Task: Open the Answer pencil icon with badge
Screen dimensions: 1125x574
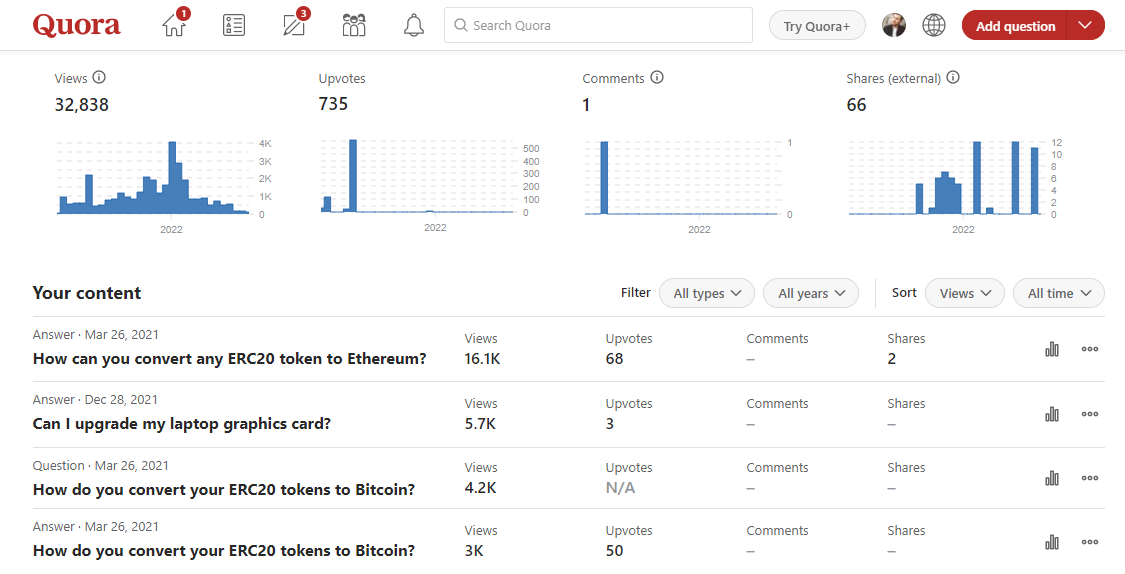Action: pos(294,26)
